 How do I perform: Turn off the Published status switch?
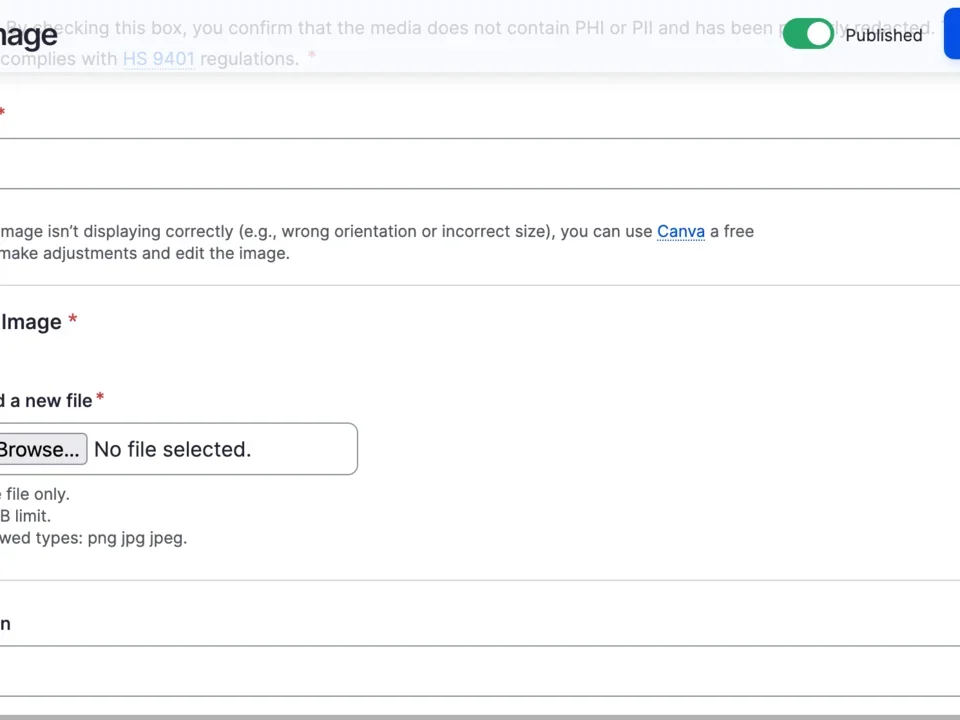pyautogui.click(x=807, y=34)
